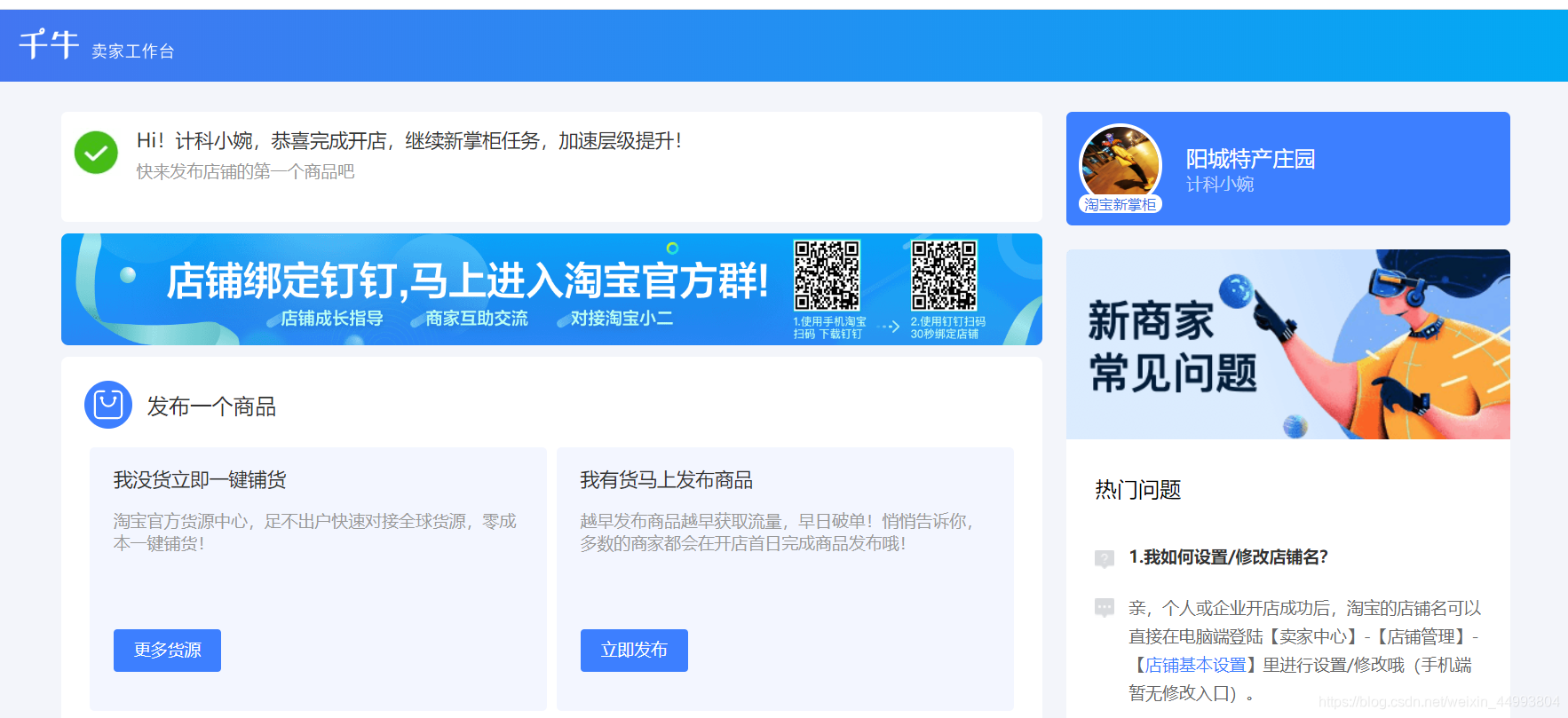This screenshot has width=1568, height=718.
Task: Click the shop avatar of 阳城特产庄园
Action: 1121,165
